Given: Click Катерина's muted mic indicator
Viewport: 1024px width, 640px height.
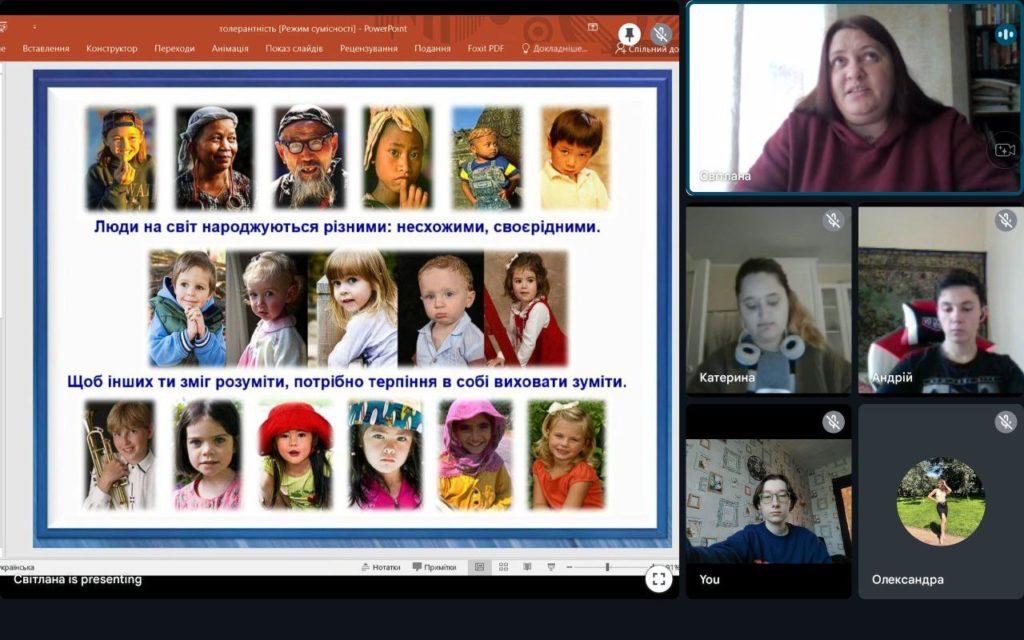Looking at the screenshot, I should 833,221.
